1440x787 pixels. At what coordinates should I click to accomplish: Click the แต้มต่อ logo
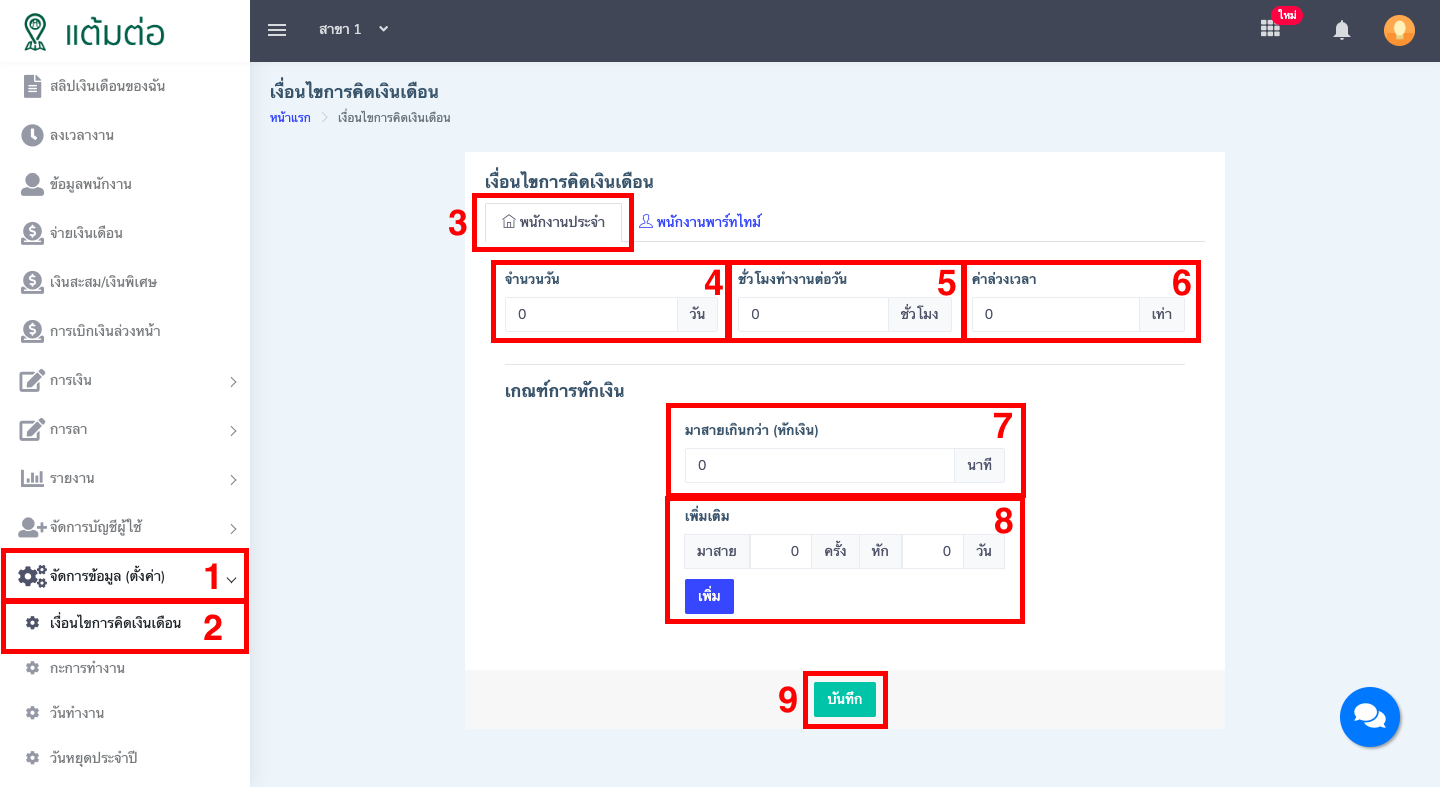95,31
